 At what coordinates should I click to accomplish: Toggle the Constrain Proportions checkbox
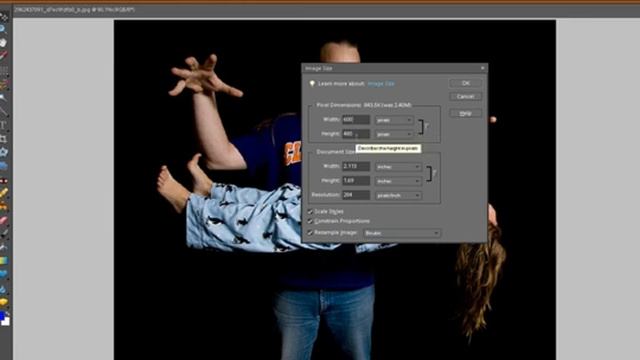click(x=310, y=221)
